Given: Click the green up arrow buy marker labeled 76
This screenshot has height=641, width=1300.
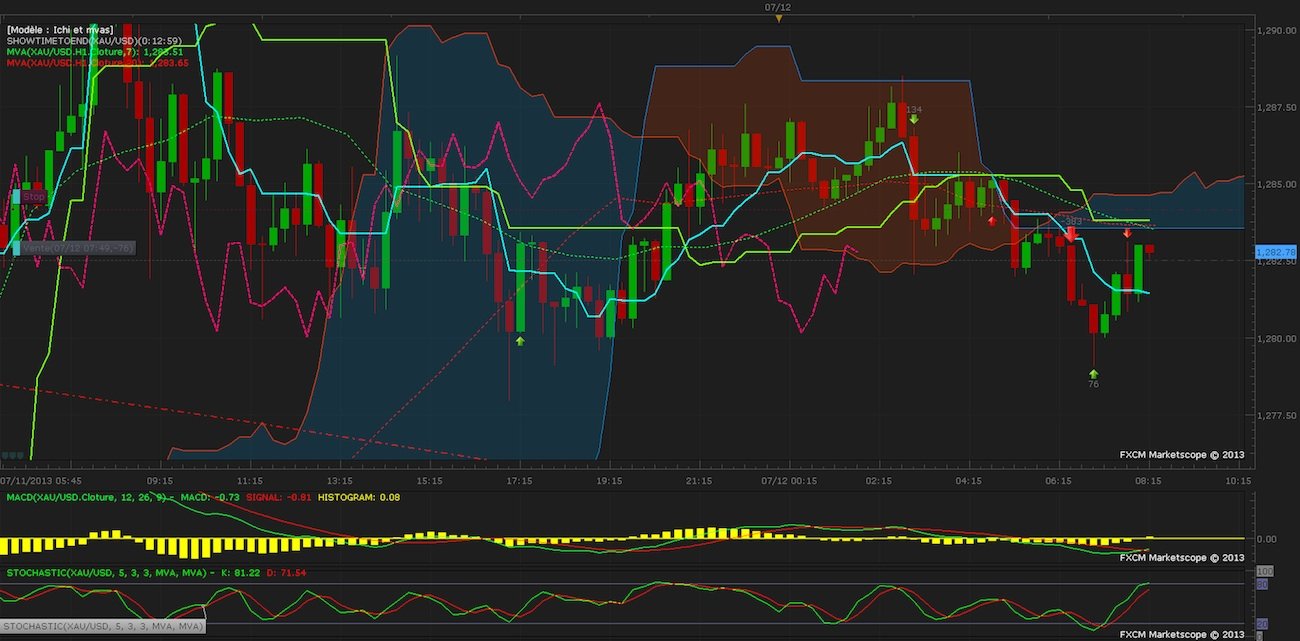Looking at the screenshot, I should [x=1093, y=374].
